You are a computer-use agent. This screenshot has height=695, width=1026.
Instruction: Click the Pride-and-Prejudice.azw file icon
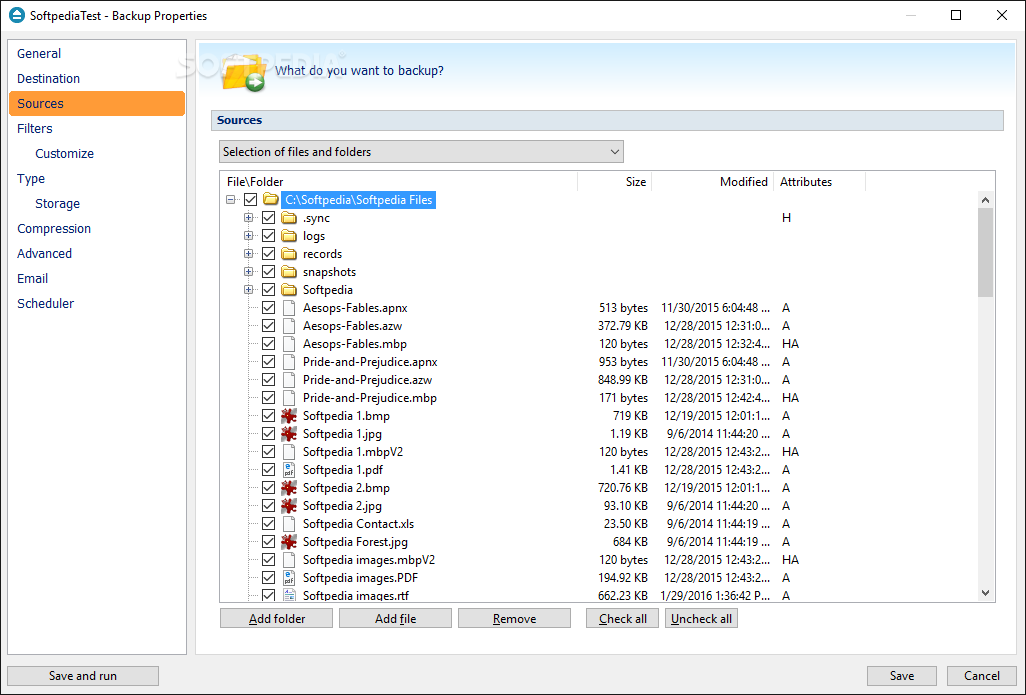click(x=289, y=380)
